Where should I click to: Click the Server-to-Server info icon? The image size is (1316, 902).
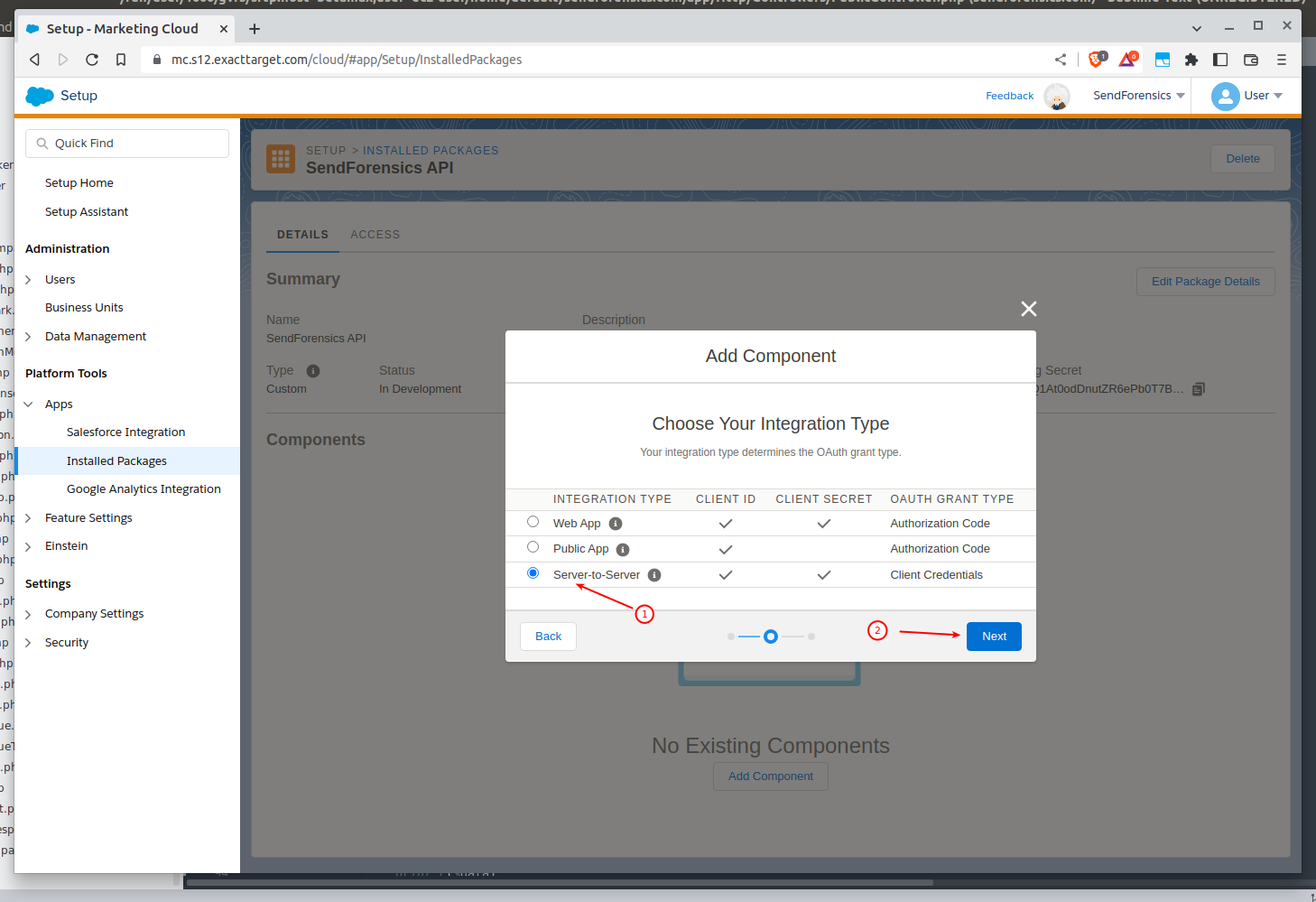point(654,575)
